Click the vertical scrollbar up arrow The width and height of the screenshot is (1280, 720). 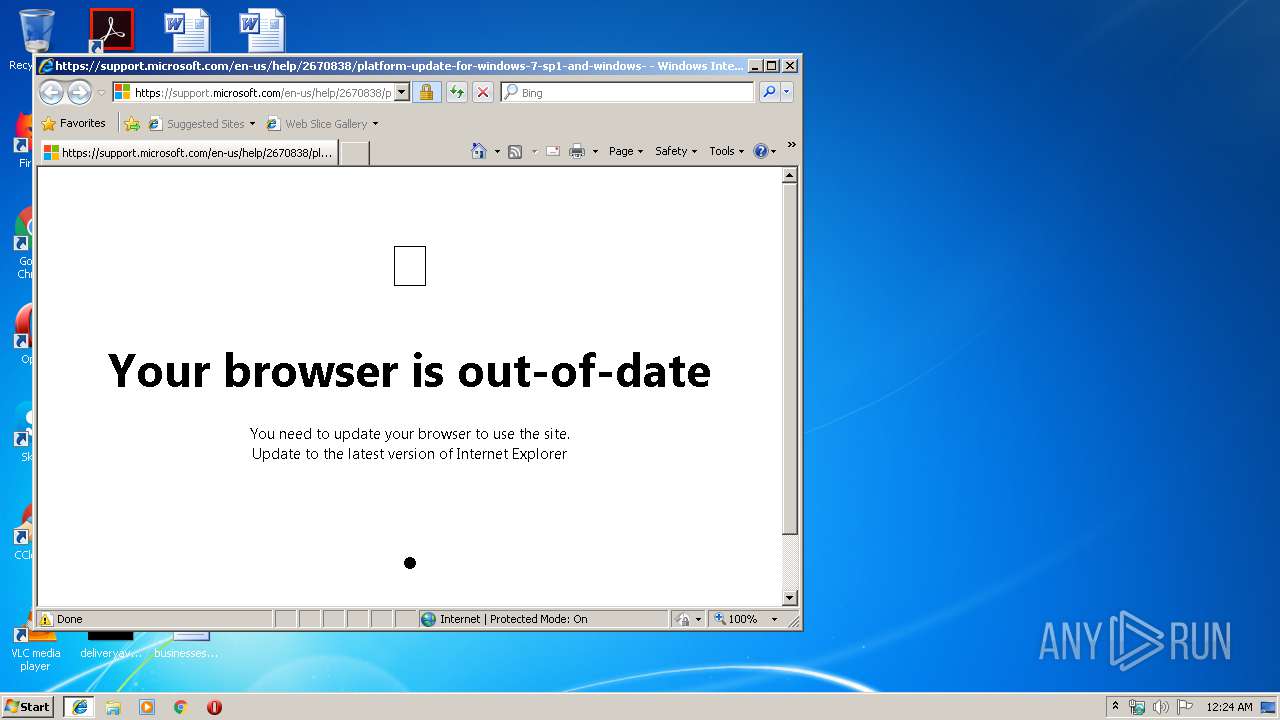[789, 176]
